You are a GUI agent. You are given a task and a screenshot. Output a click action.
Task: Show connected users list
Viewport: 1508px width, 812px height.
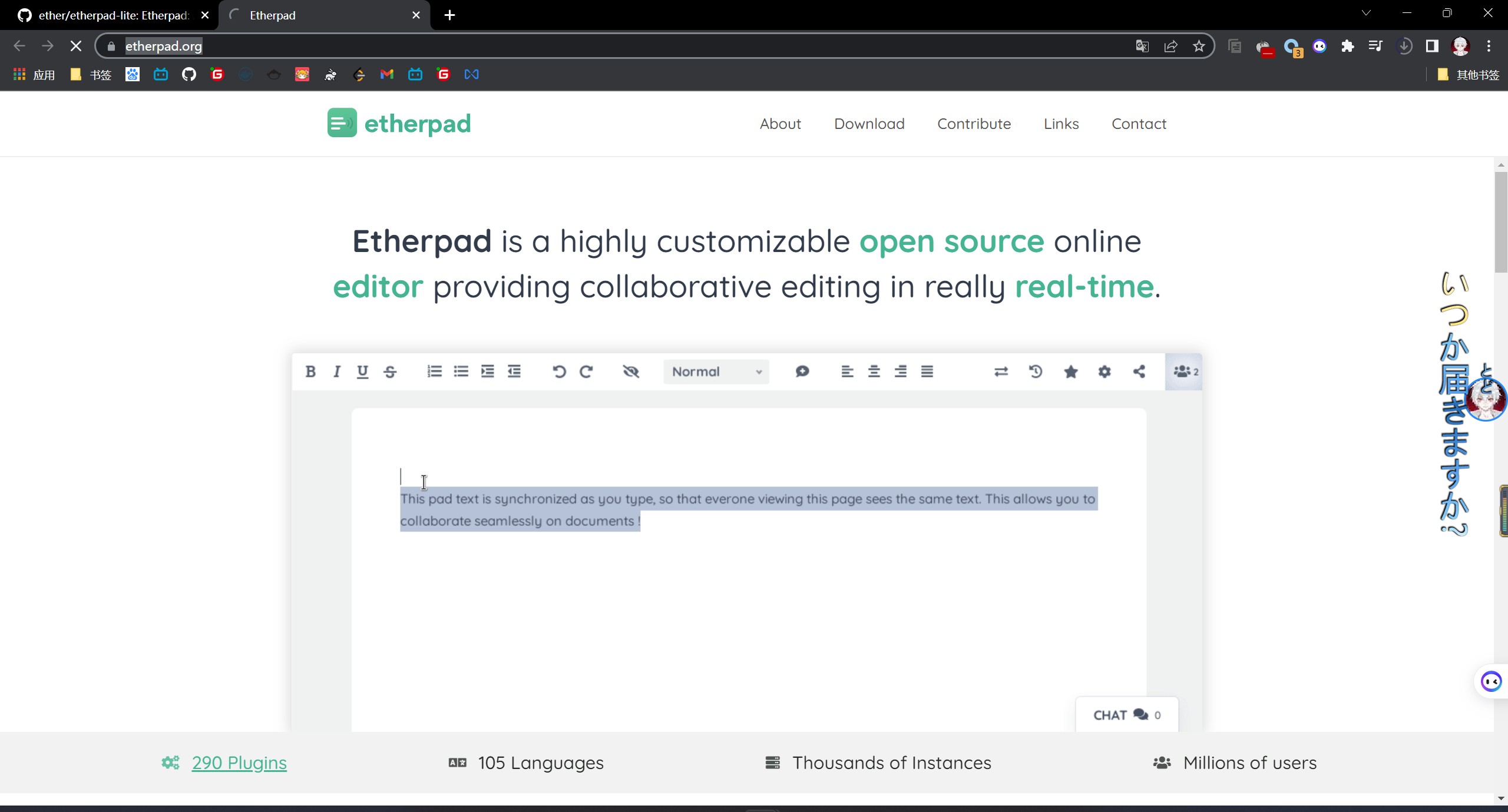(x=1184, y=372)
